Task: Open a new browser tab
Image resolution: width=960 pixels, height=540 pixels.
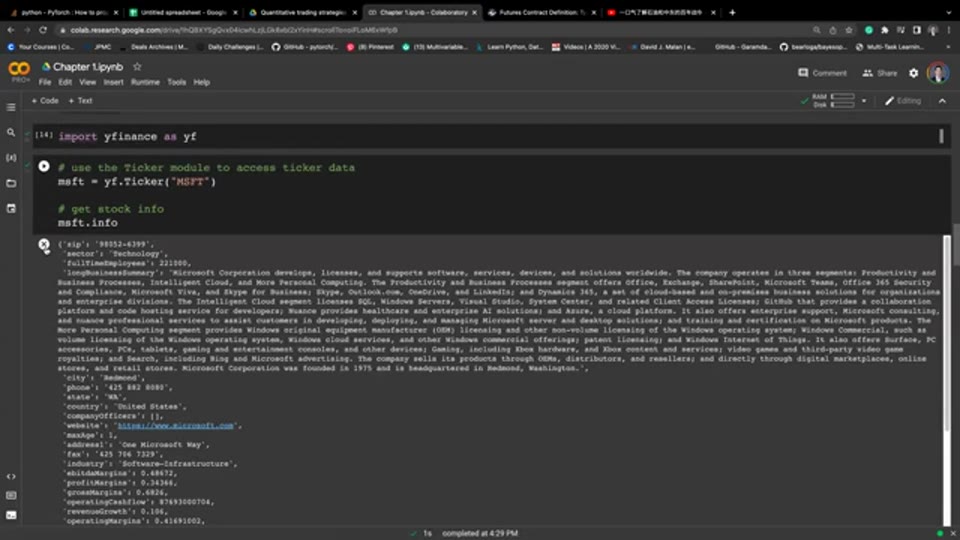Action: 732,12
